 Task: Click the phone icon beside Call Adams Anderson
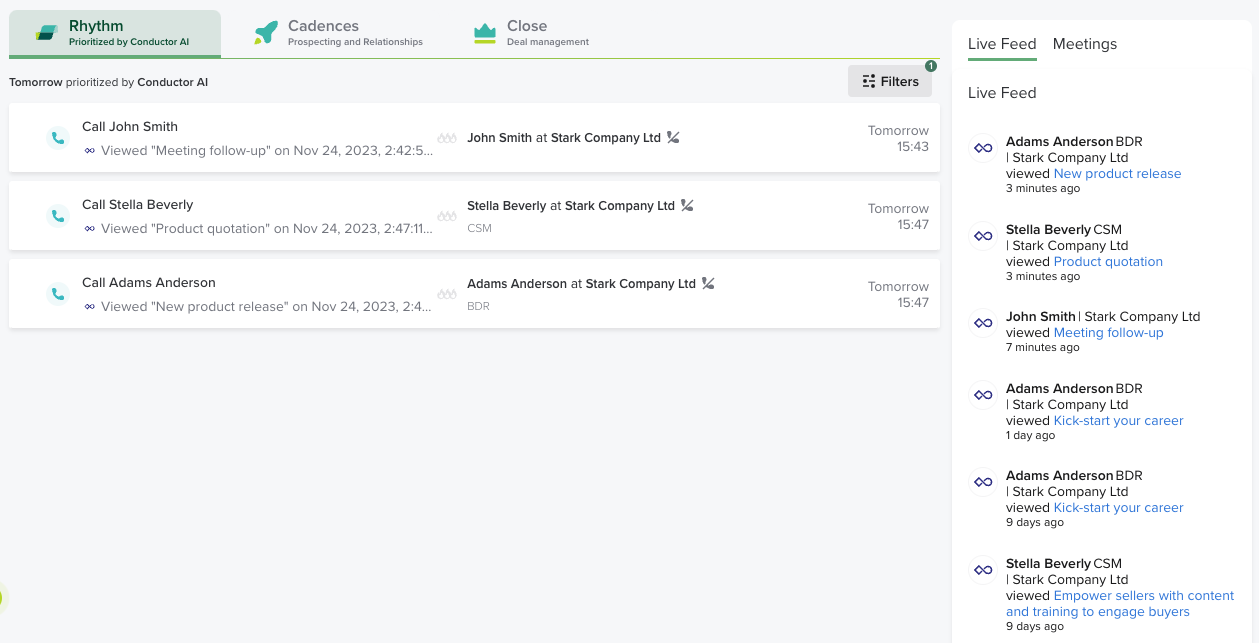pyautogui.click(x=58, y=293)
